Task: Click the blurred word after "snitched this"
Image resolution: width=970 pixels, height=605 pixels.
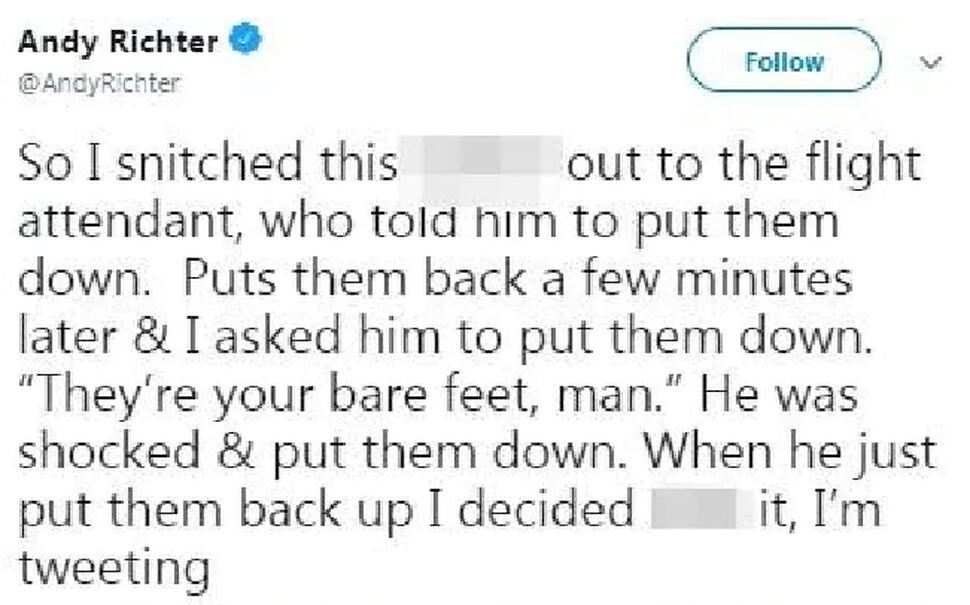Action: (x=481, y=165)
